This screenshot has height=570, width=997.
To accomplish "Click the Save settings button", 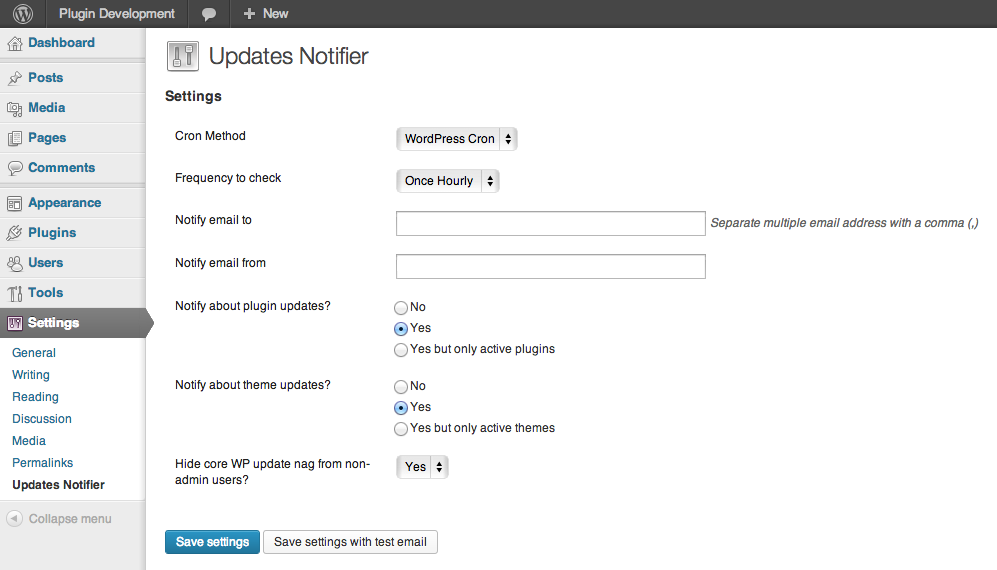I will tap(212, 542).
